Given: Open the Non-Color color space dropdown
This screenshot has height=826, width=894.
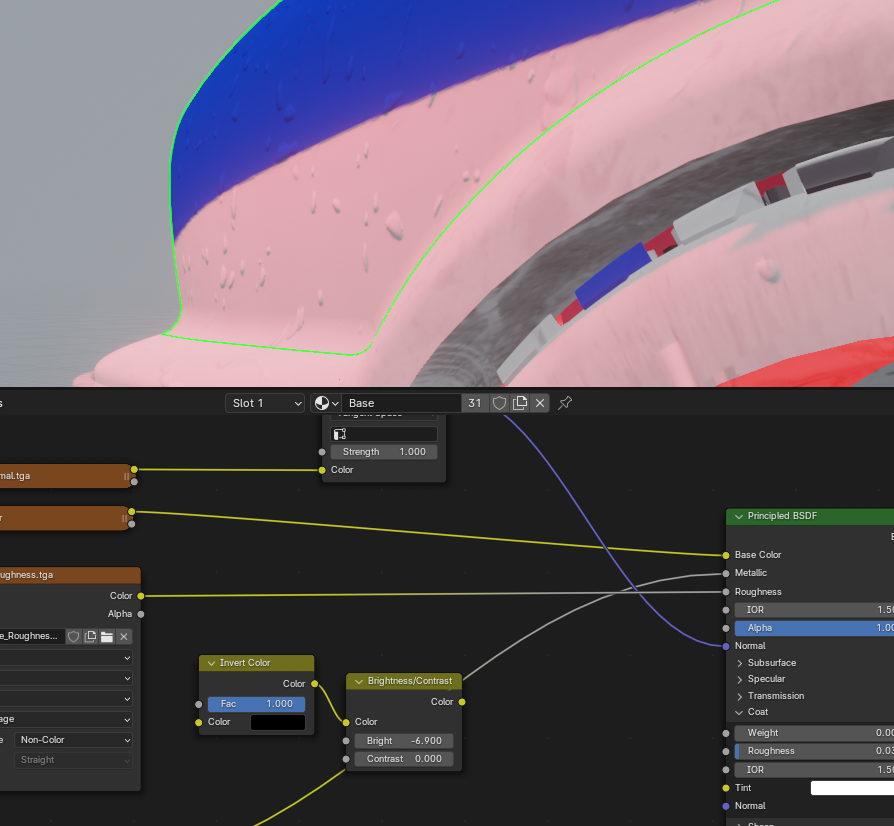Looking at the screenshot, I should (73, 740).
